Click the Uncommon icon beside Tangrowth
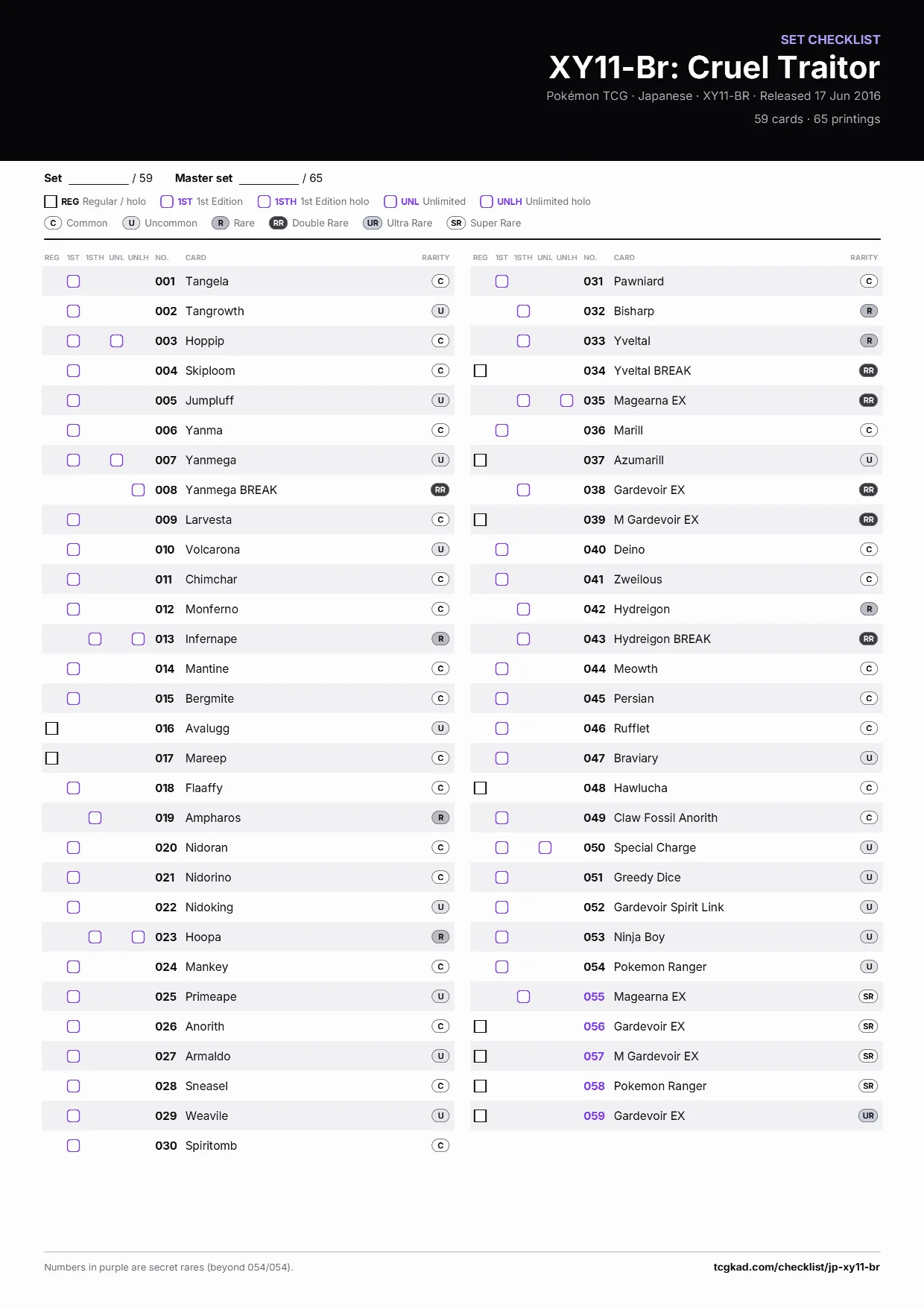 coord(440,311)
